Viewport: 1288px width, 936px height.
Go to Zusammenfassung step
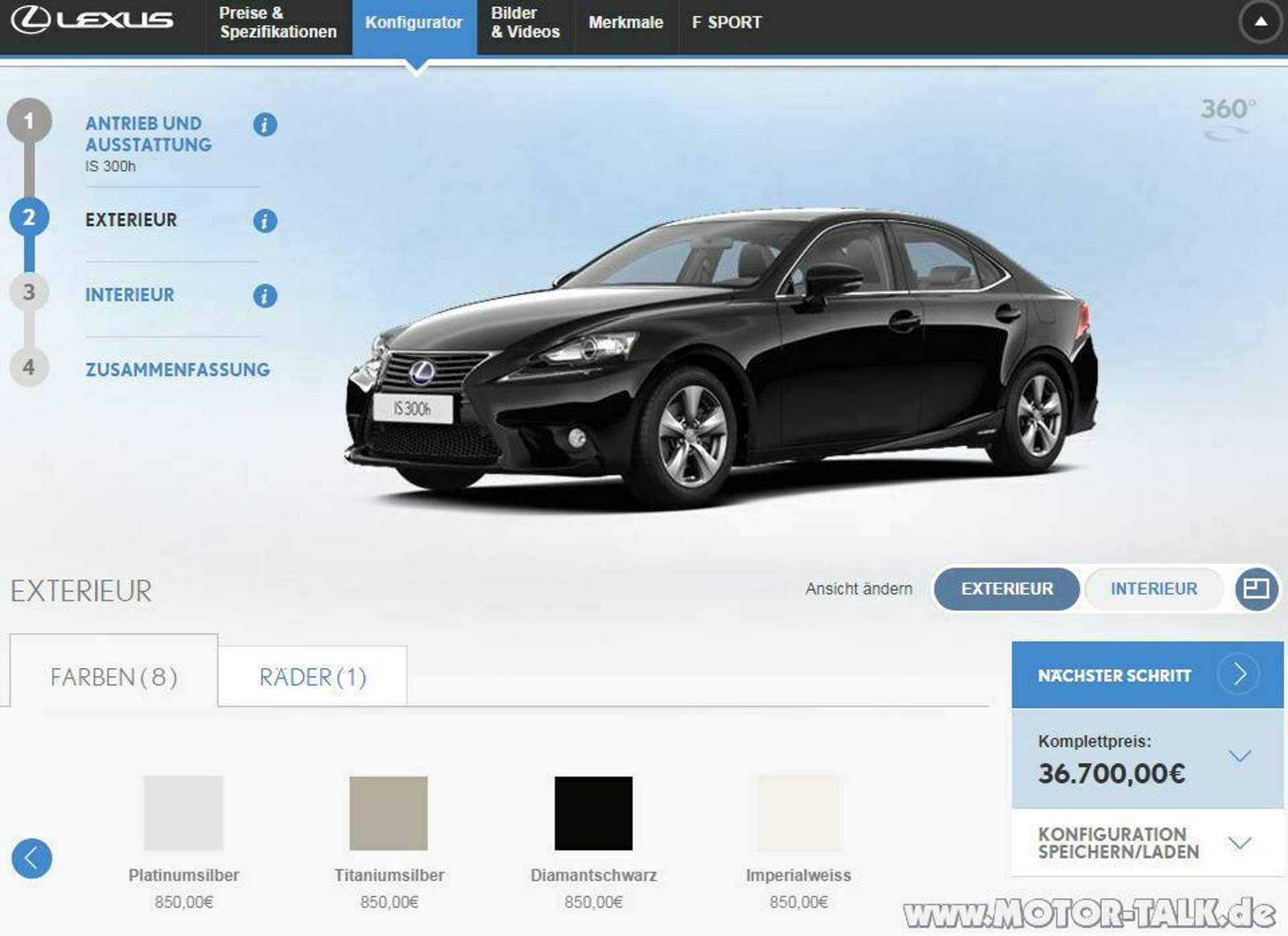coord(177,369)
